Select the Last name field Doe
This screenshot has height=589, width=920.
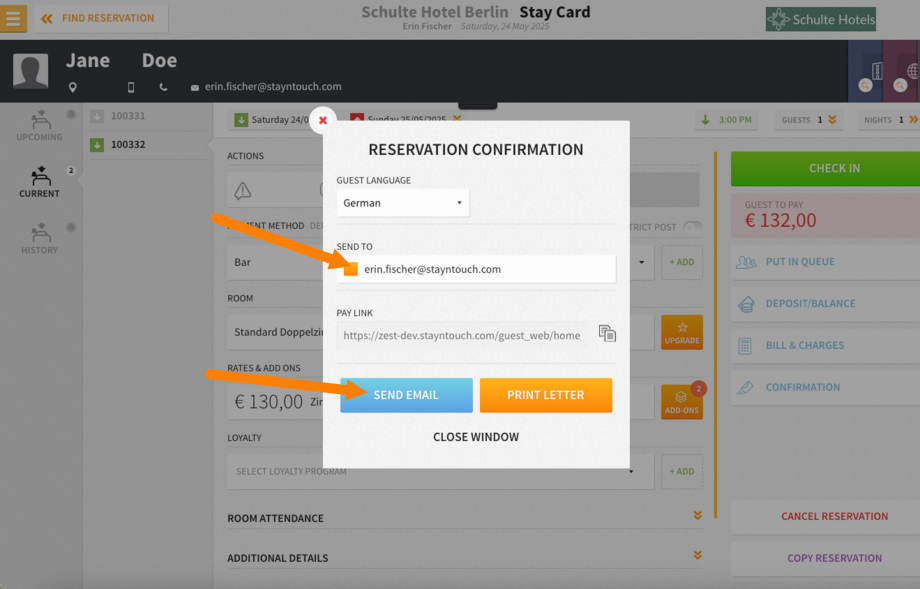[x=159, y=60]
